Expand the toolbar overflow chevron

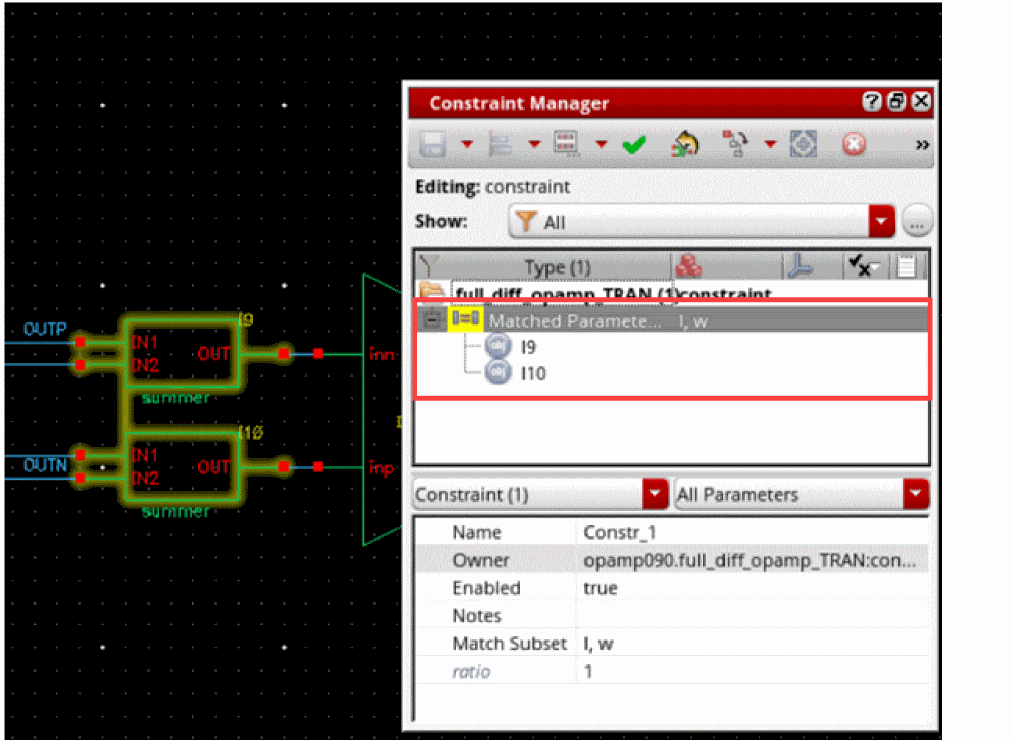pyautogui.click(x=922, y=145)
